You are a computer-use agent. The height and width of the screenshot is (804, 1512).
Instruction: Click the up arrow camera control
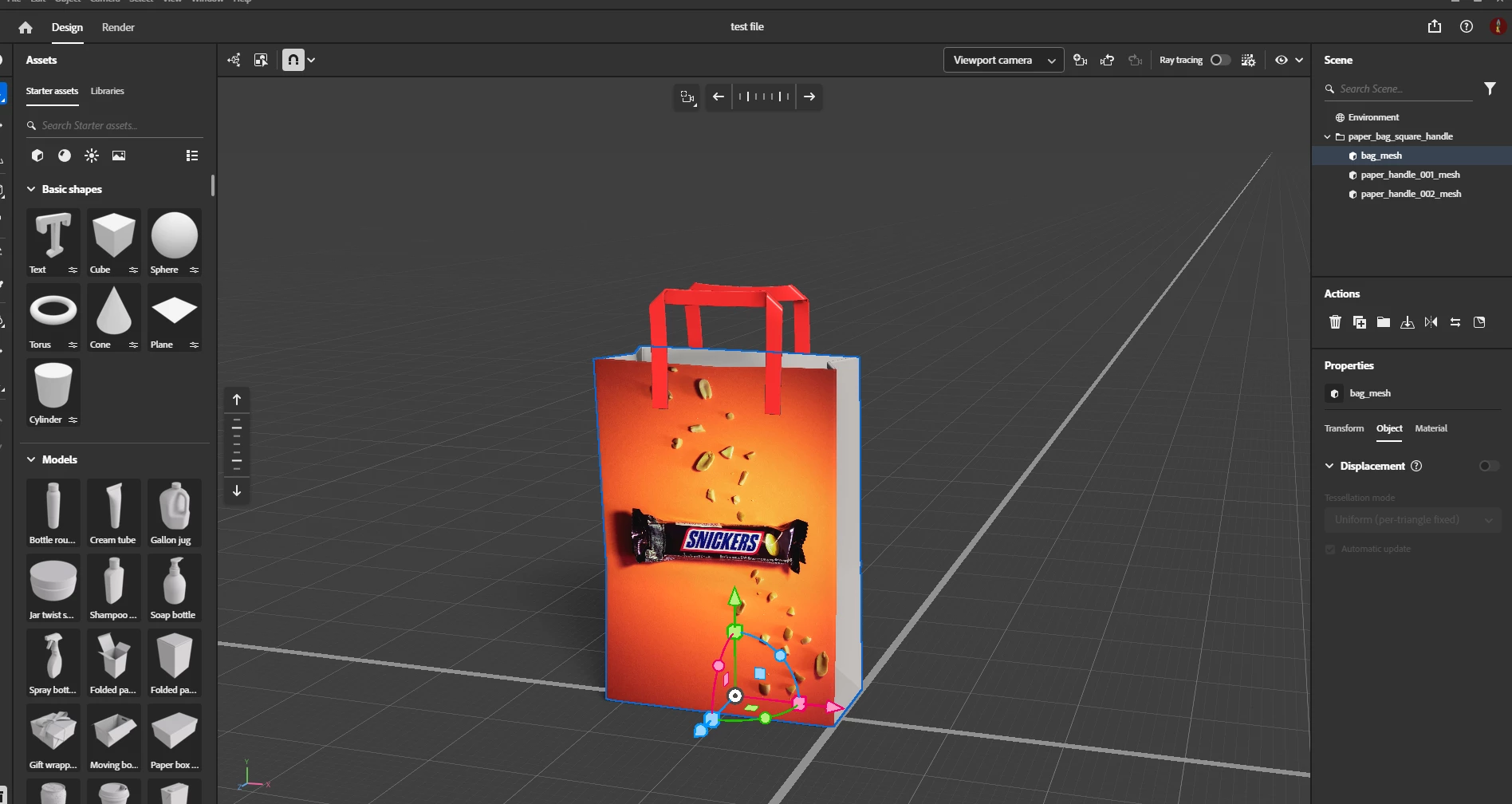pos(237,400)
